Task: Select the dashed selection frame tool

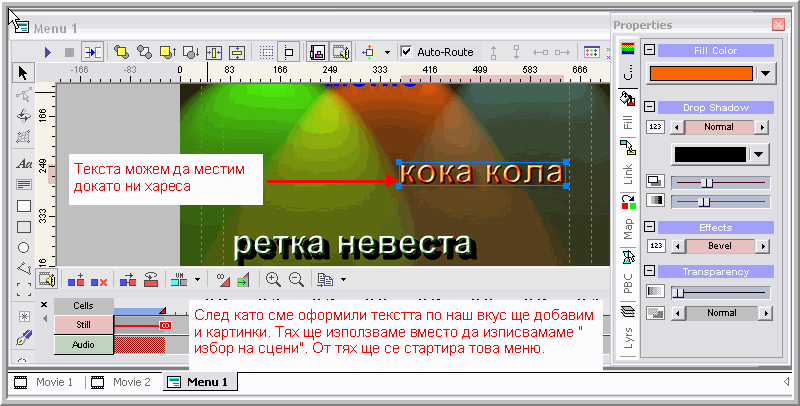Action: pos(24,289)
